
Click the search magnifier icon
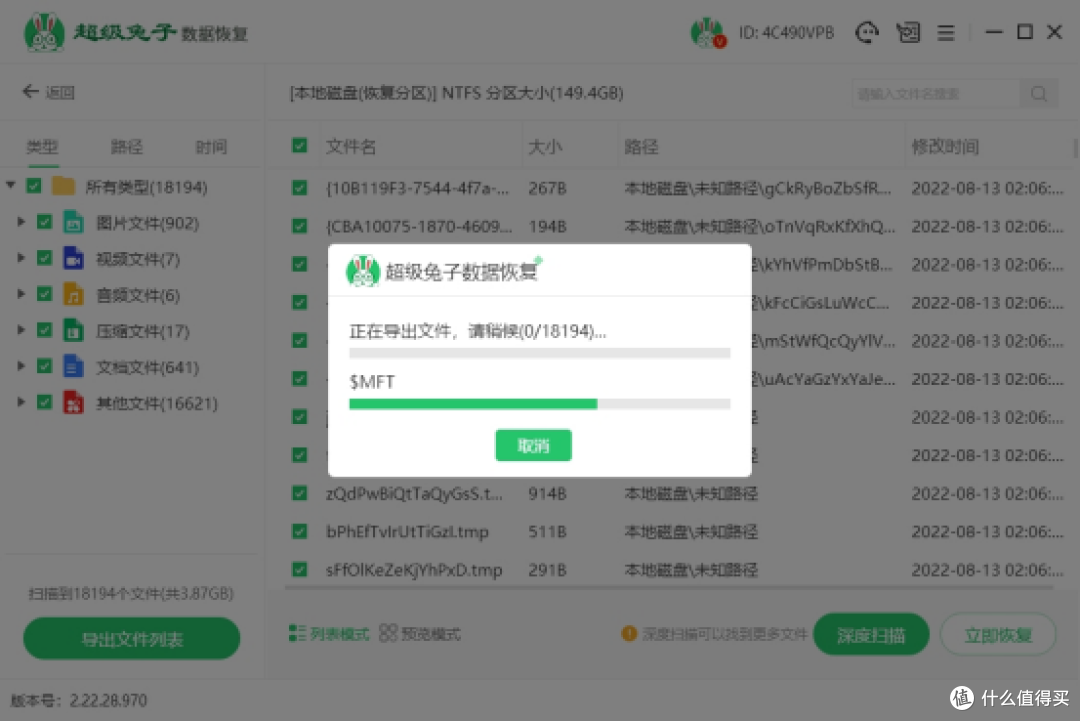point(1039,94)
